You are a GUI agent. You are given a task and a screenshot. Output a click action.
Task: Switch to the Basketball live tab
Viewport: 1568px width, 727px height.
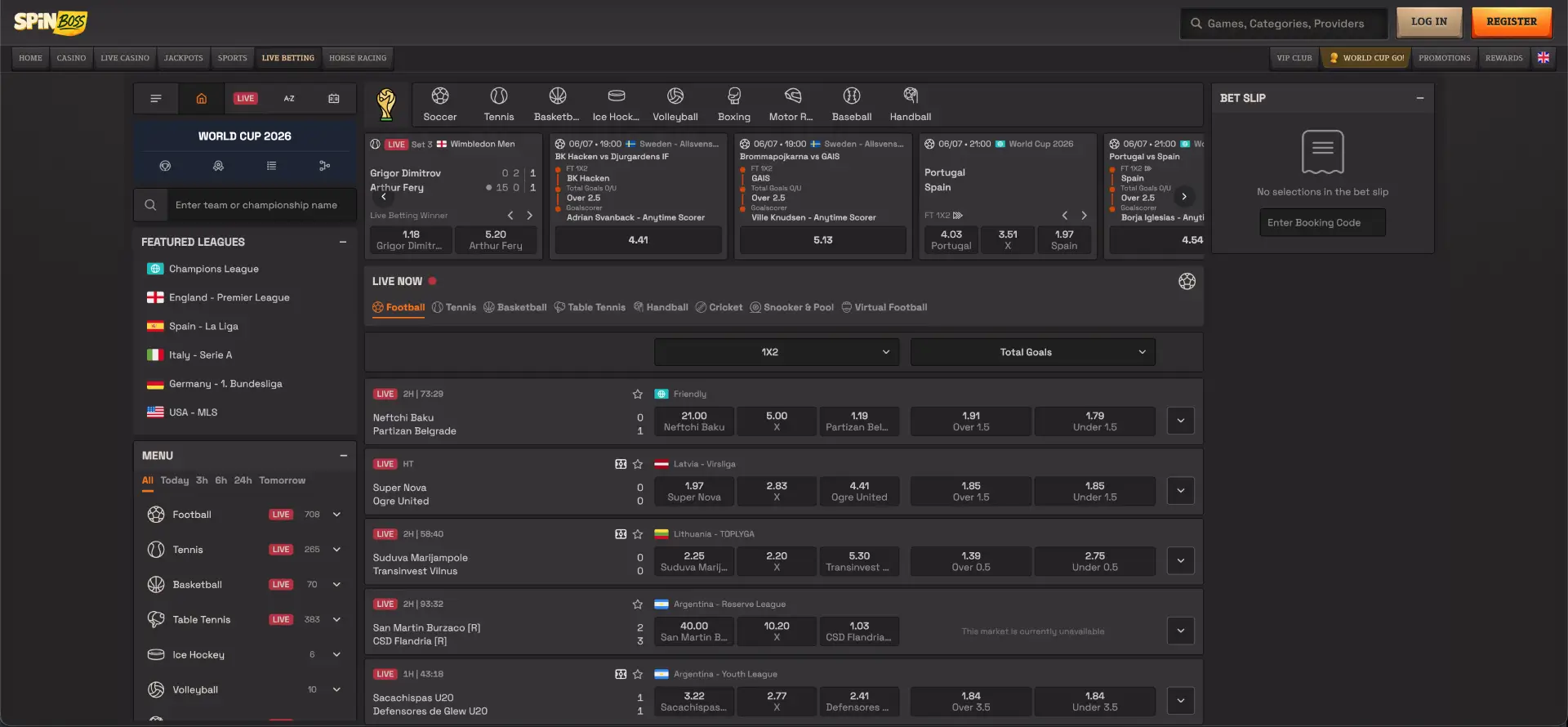(514, 308)
